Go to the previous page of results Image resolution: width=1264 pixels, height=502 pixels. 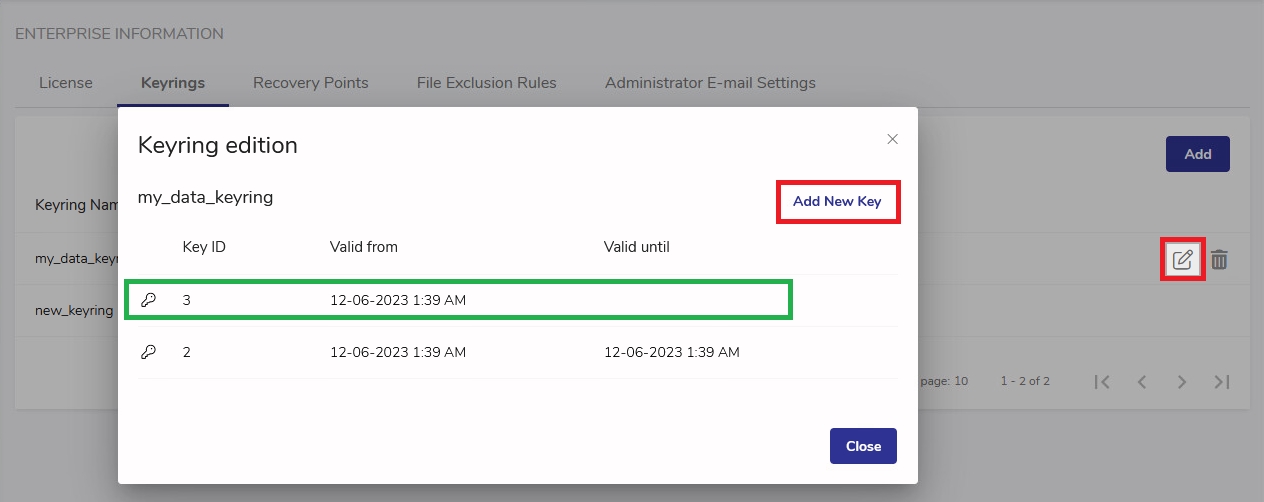(x=1142, y=381)
